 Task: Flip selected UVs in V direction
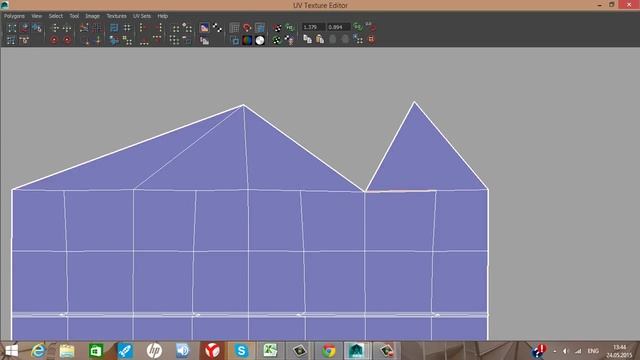[67, 28]
